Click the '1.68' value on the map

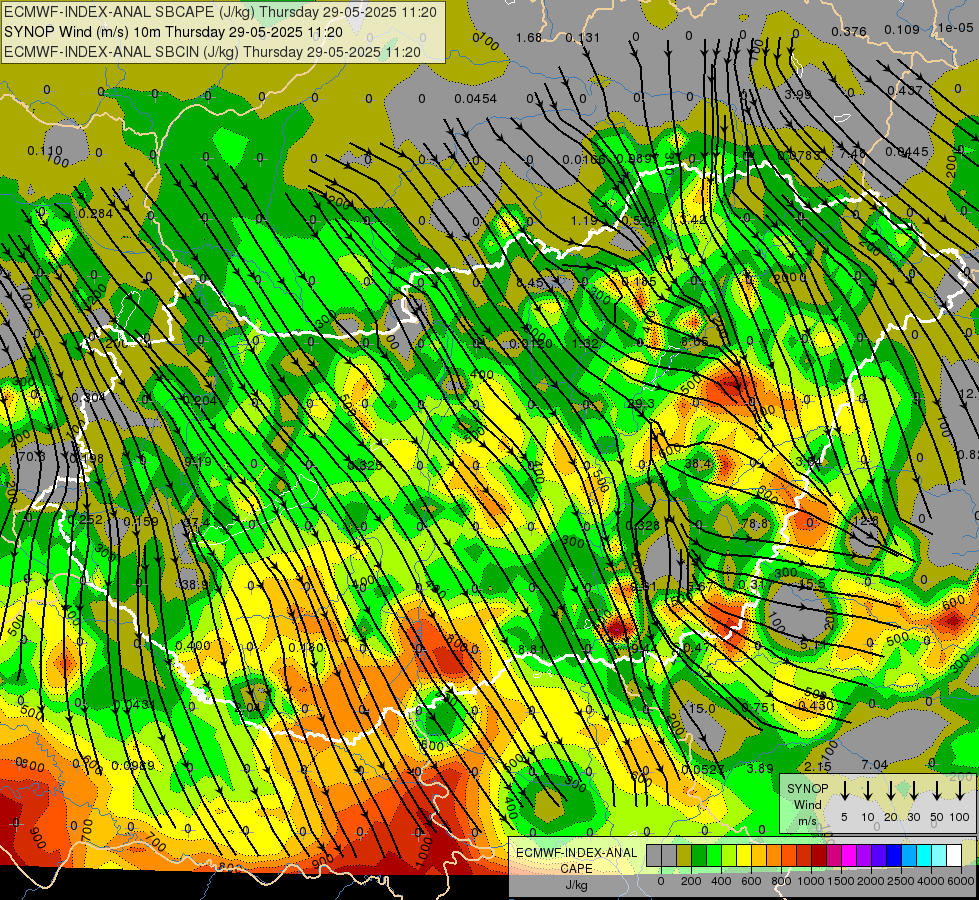tap(529, 38)
